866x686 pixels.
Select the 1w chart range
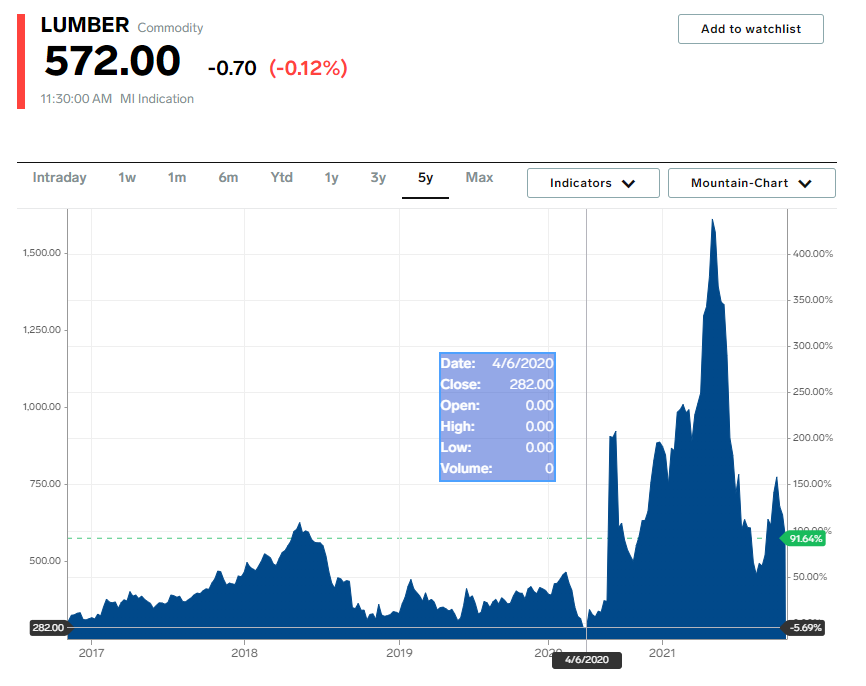coord(127,178)
